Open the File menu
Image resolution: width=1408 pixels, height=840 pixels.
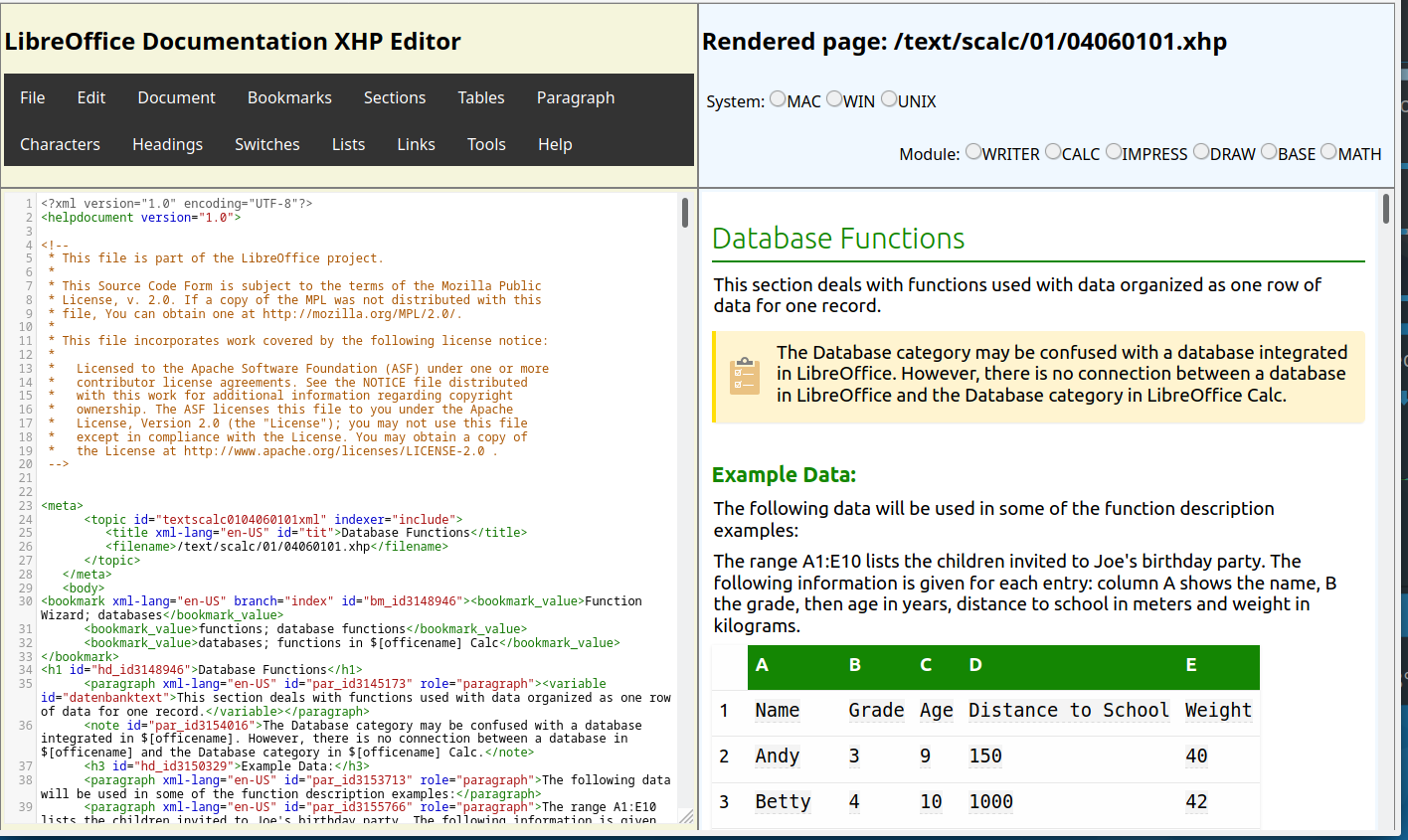tap(33, 97)
